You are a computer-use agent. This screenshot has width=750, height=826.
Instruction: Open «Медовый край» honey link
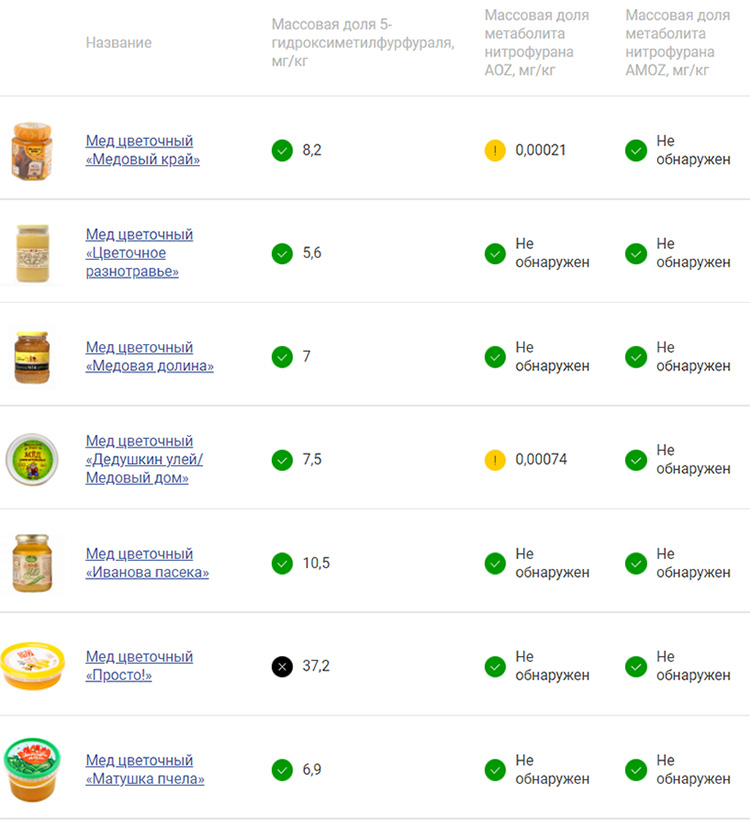tap(143, 150)
